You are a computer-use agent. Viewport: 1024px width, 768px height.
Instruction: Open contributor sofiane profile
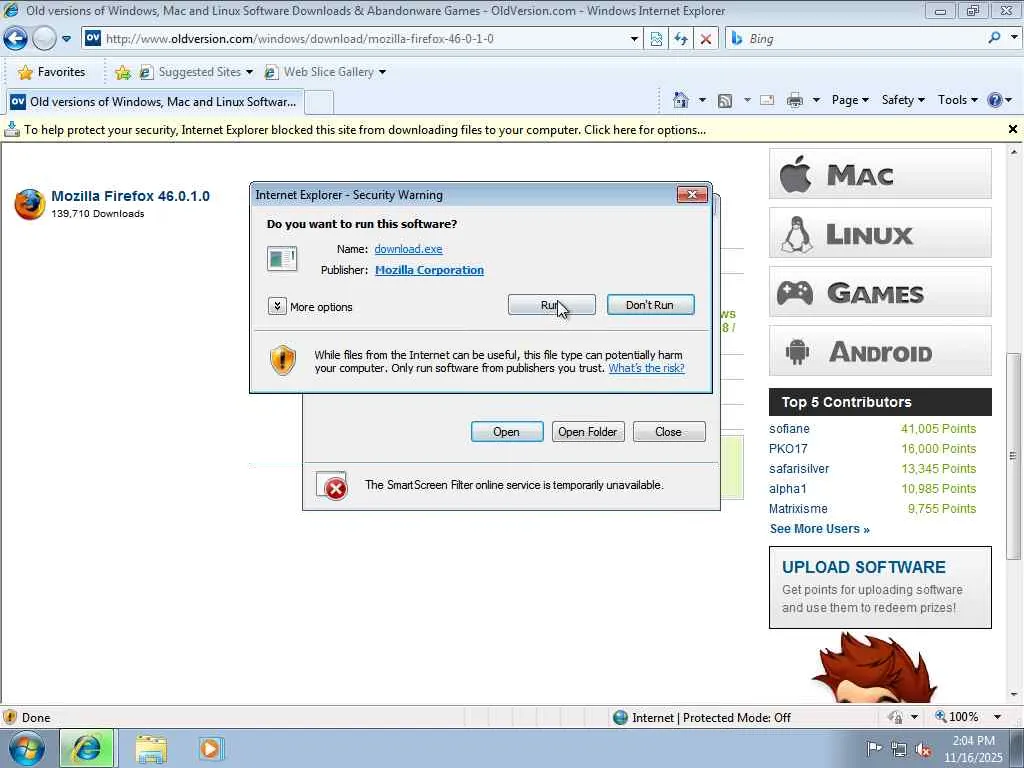tap(789, 428)
